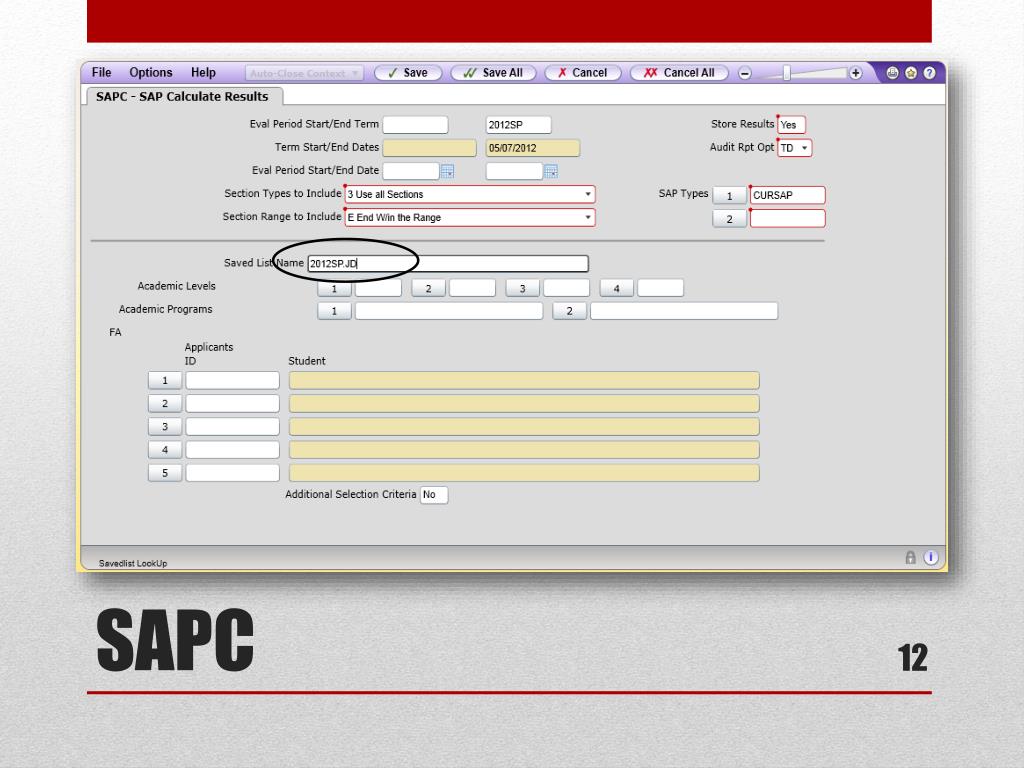Click the Student field in row 2
The width and height of the screenshot is (1024, 768).
(524, 404)
